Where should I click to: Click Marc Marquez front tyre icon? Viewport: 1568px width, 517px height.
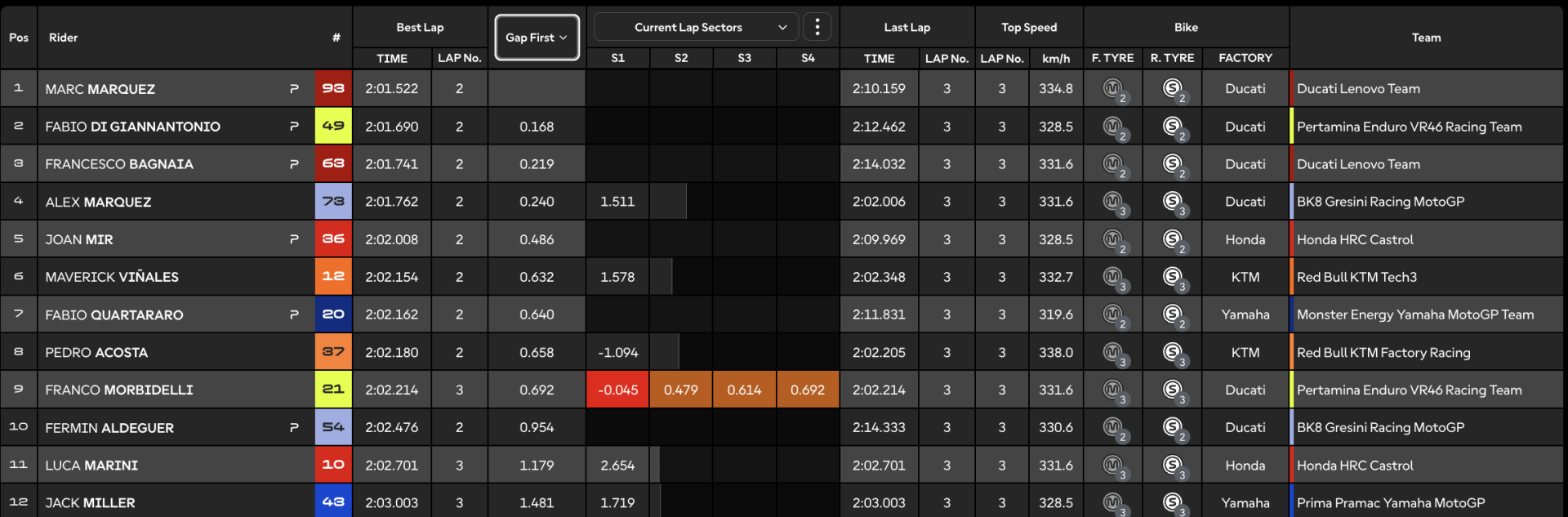(1115, 90)
